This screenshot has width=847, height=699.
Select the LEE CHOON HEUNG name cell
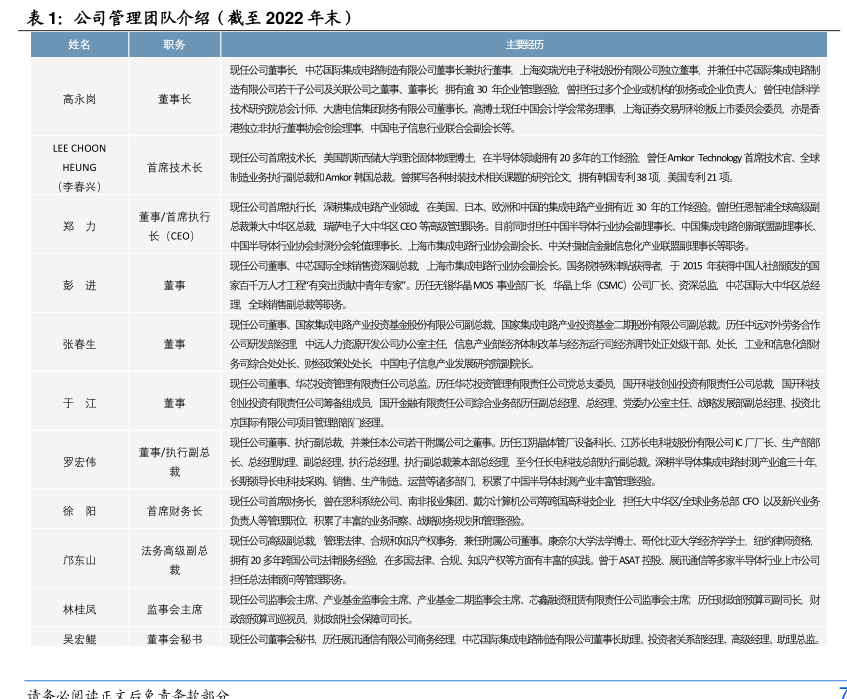click(x=79, y=167)
